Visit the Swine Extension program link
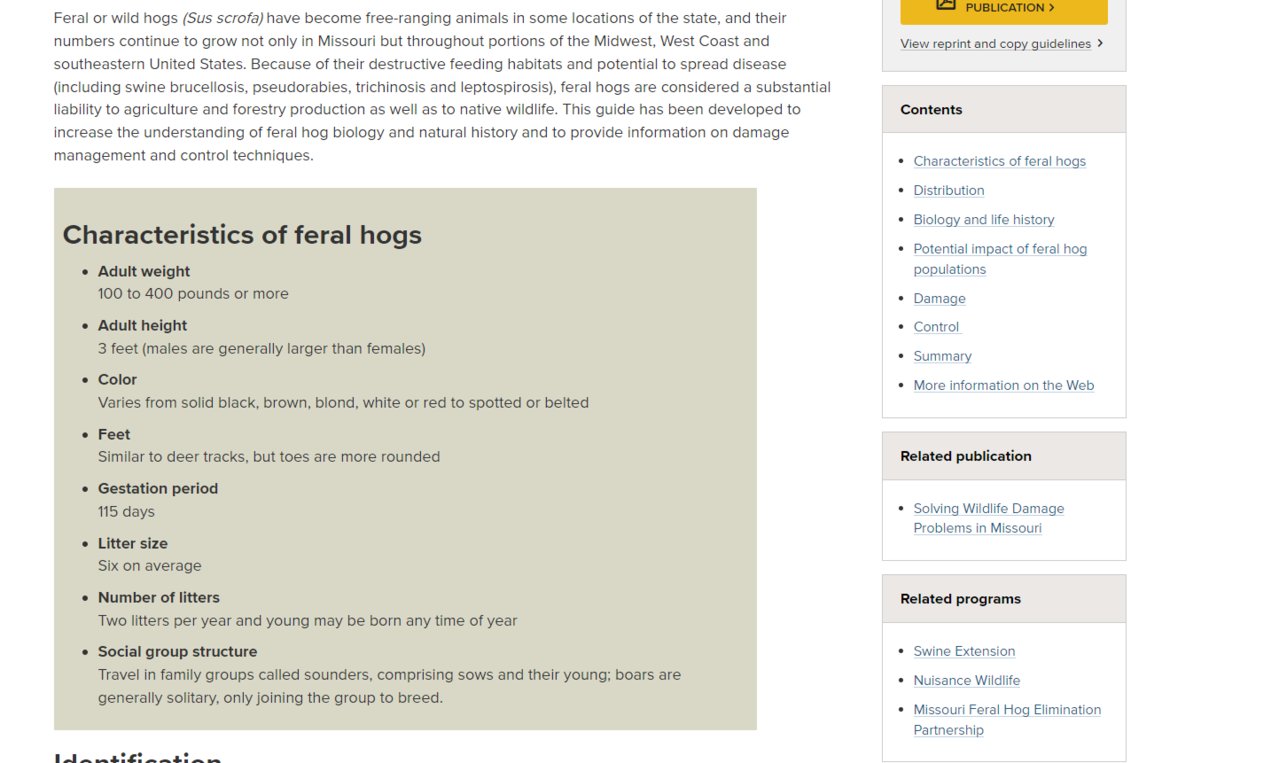Viewport: 1279px width, 763px height. [x=964, y=651]
